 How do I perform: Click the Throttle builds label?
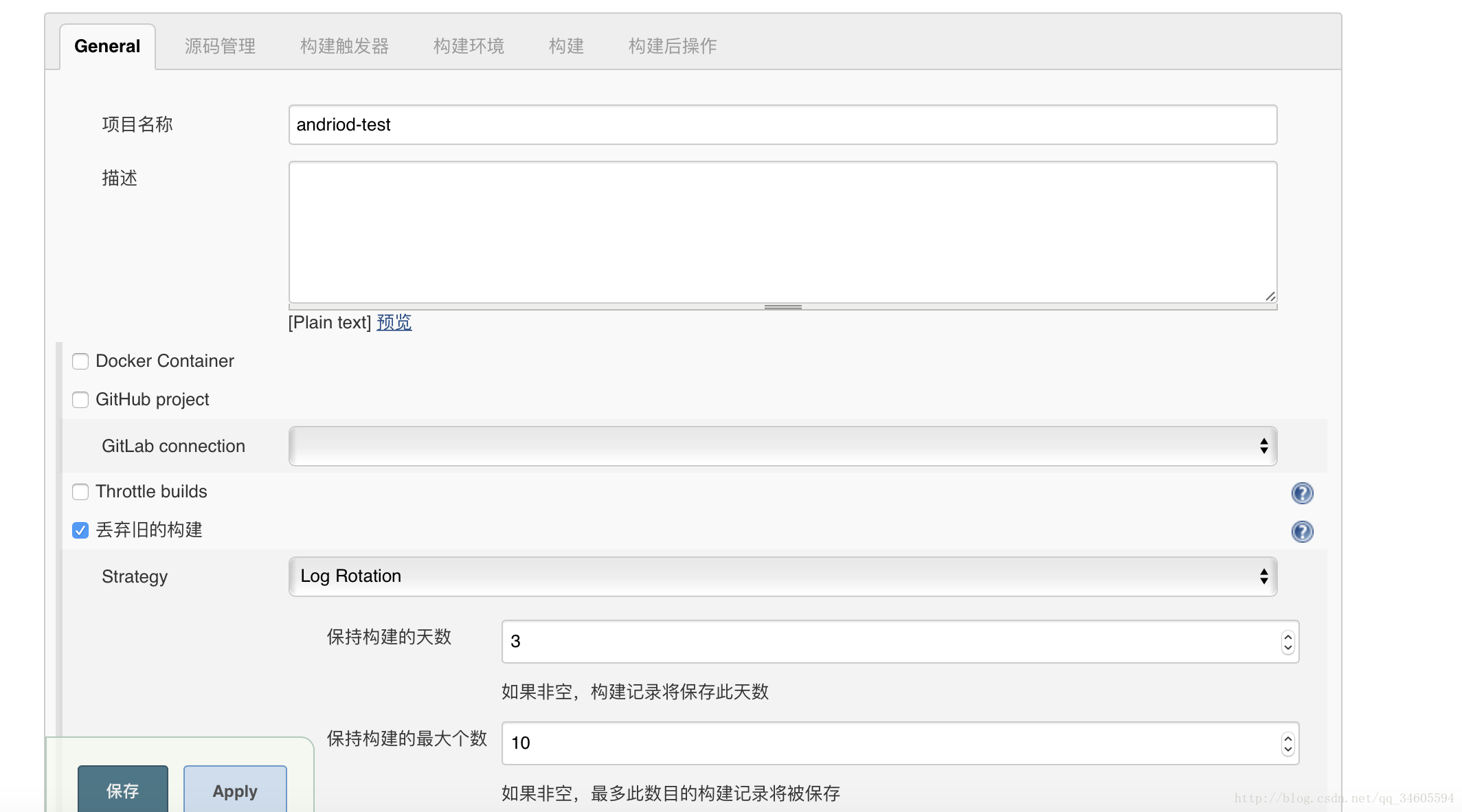point(151,492)
